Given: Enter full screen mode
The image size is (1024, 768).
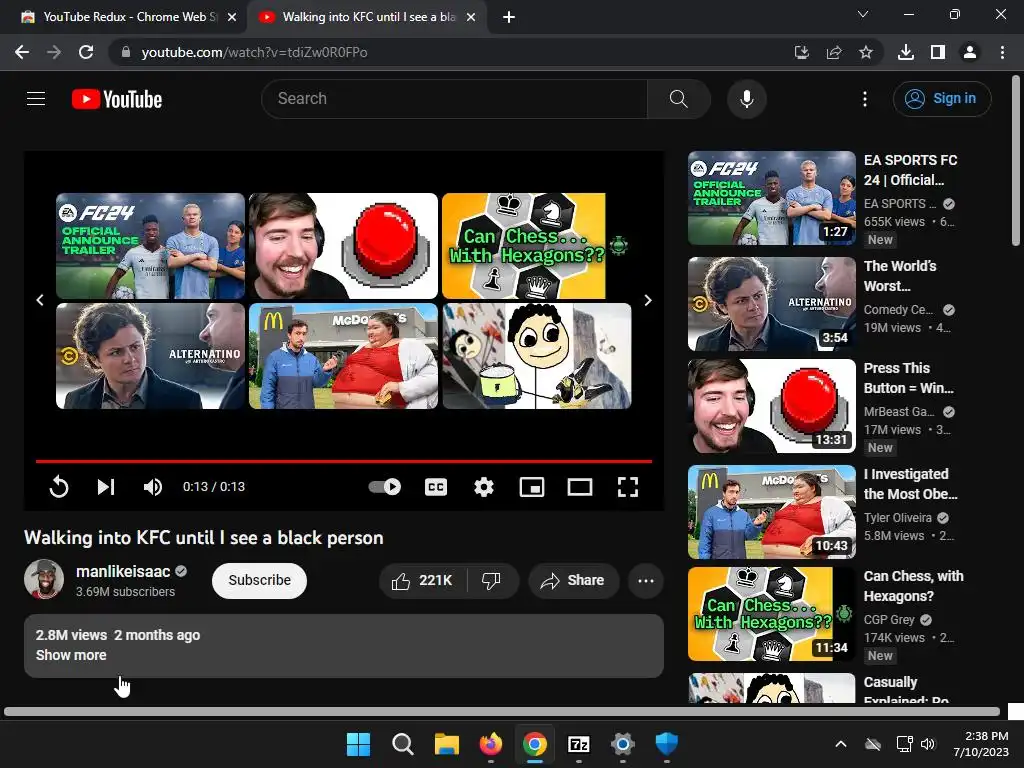Looking at the screenshot, I should (628, 487).
